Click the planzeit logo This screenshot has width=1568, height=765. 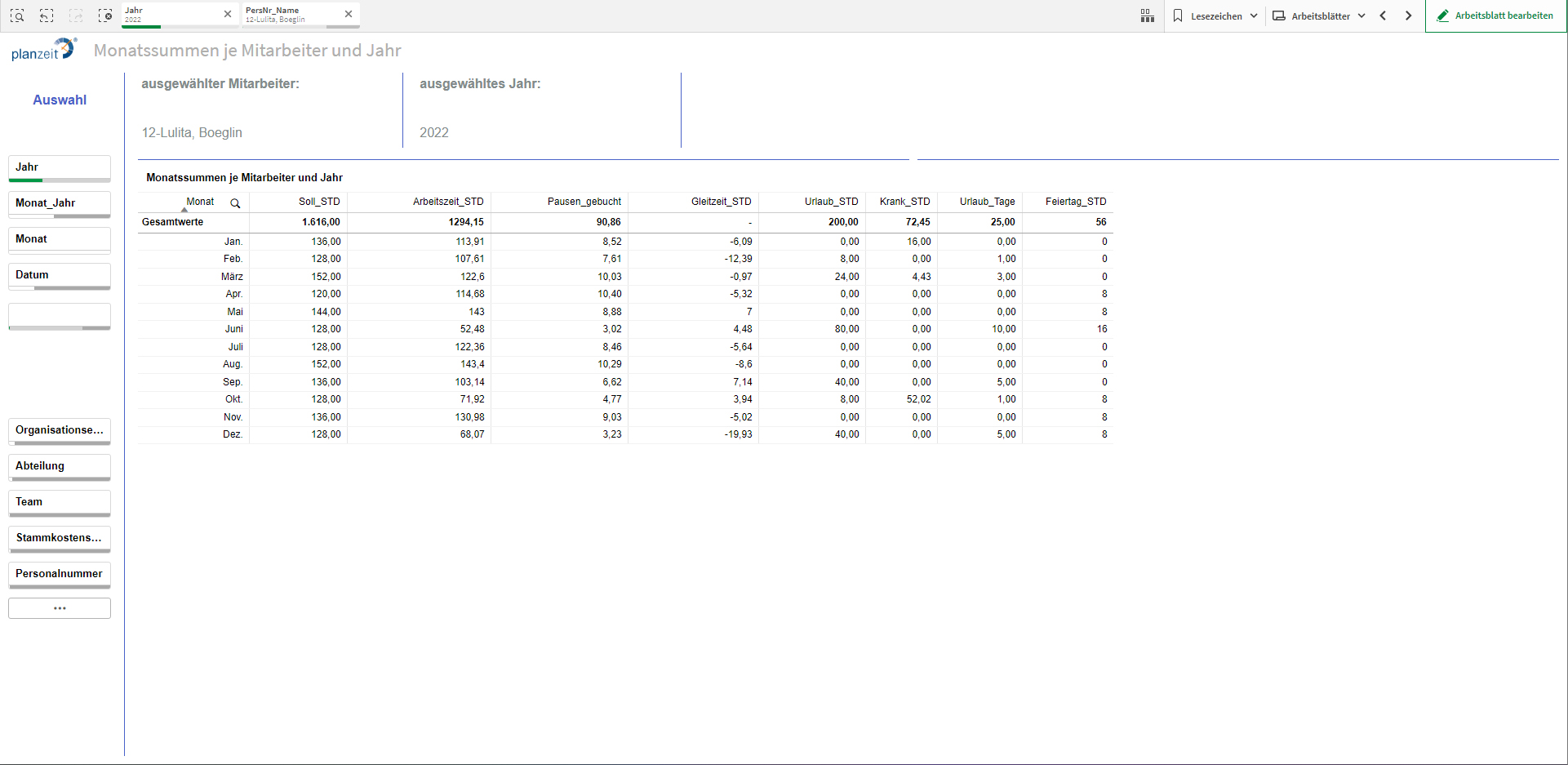[43, 51]
